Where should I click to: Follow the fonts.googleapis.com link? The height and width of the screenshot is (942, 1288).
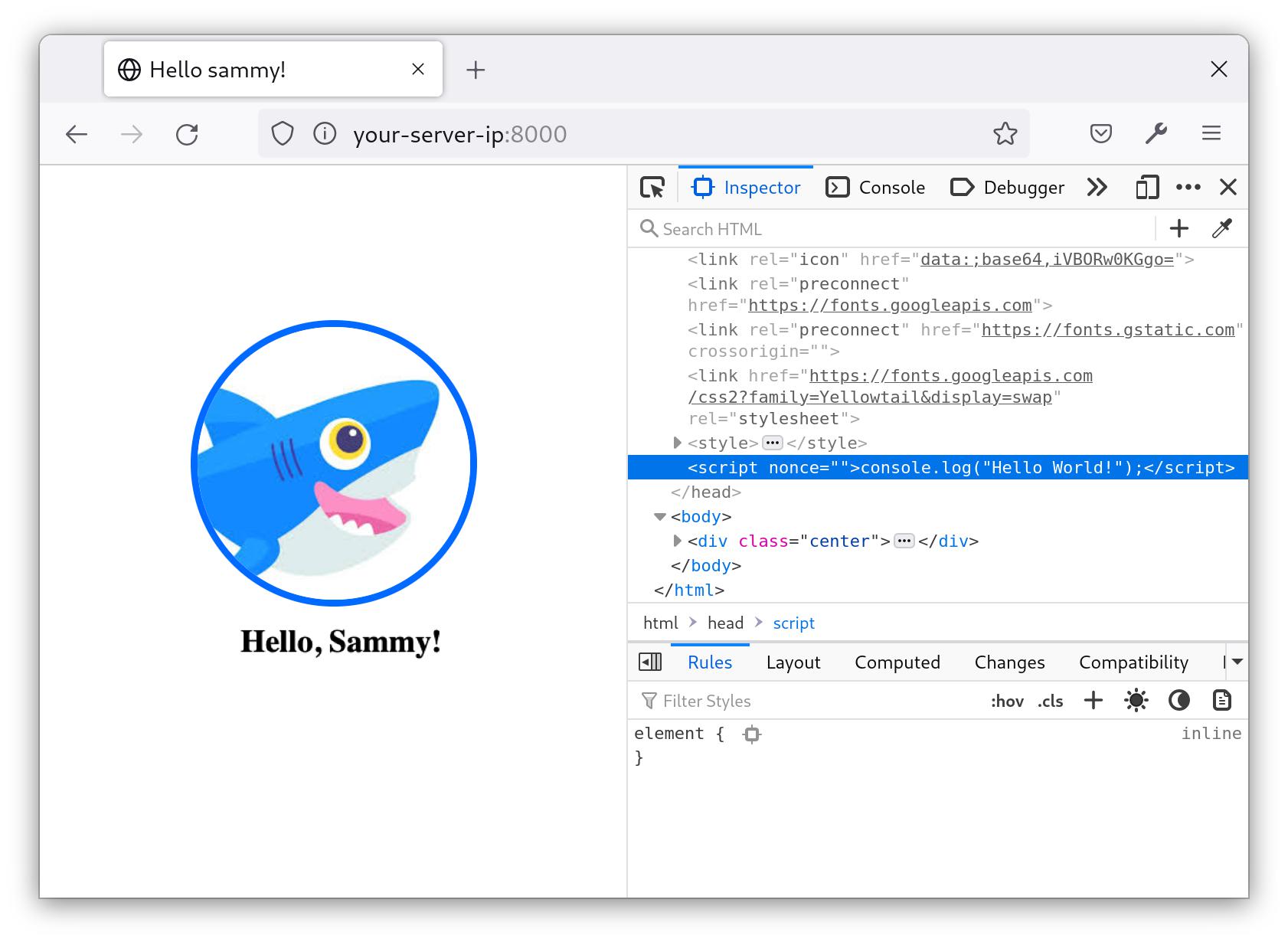pyautogui.click(x=891, y=305)
